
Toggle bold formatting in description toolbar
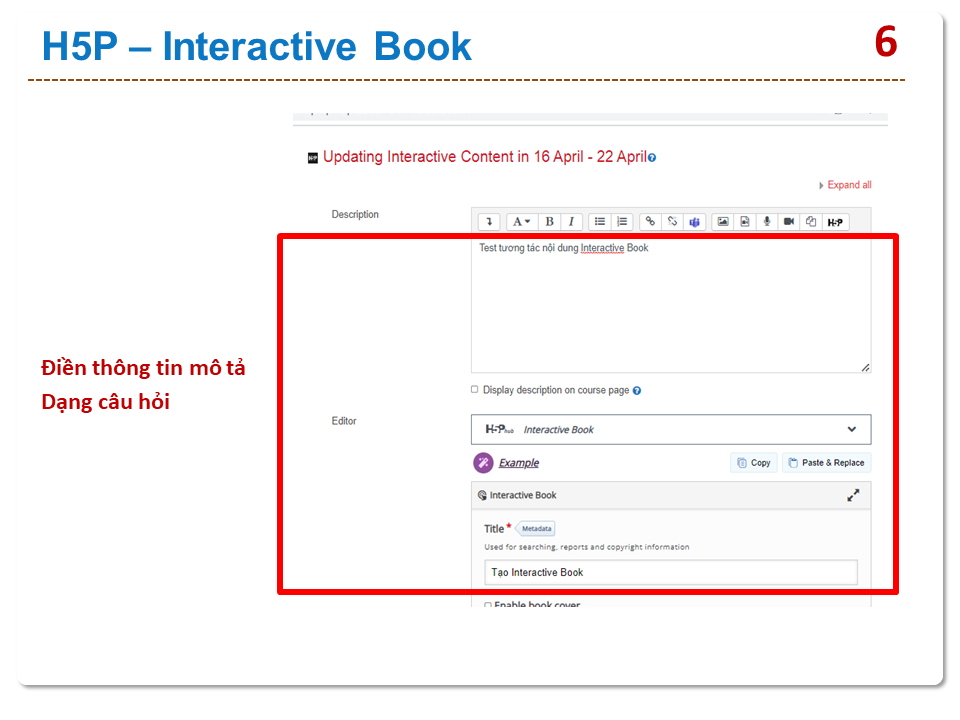pos(549,222)
